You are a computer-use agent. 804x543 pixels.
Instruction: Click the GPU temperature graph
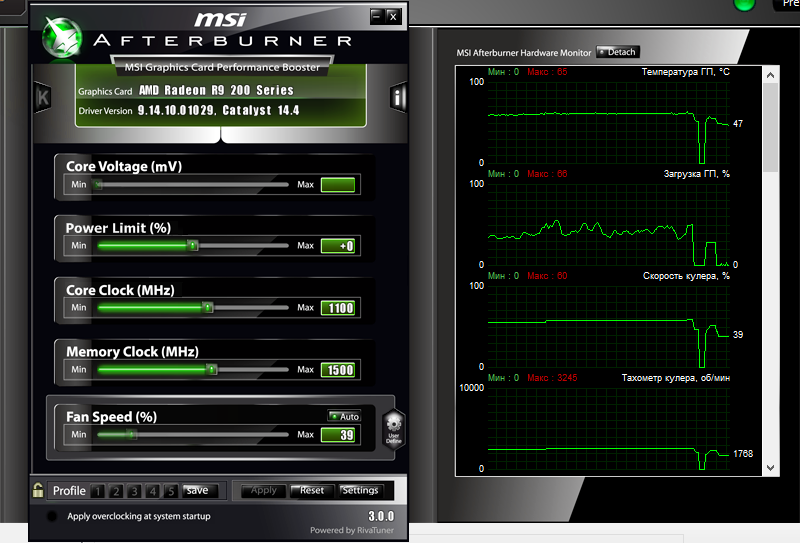point(608,123)
